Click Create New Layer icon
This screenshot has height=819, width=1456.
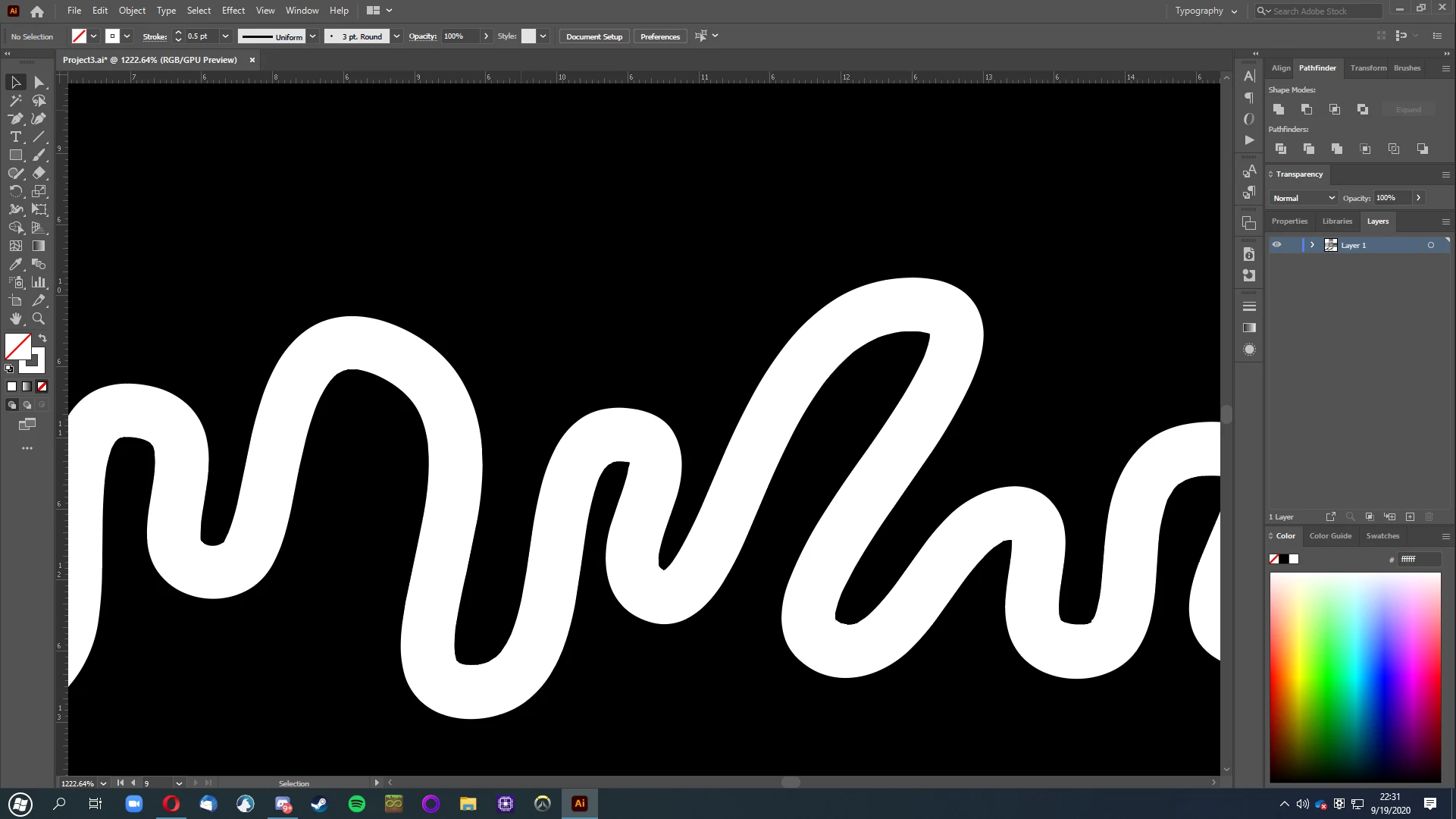(1410, 516)
